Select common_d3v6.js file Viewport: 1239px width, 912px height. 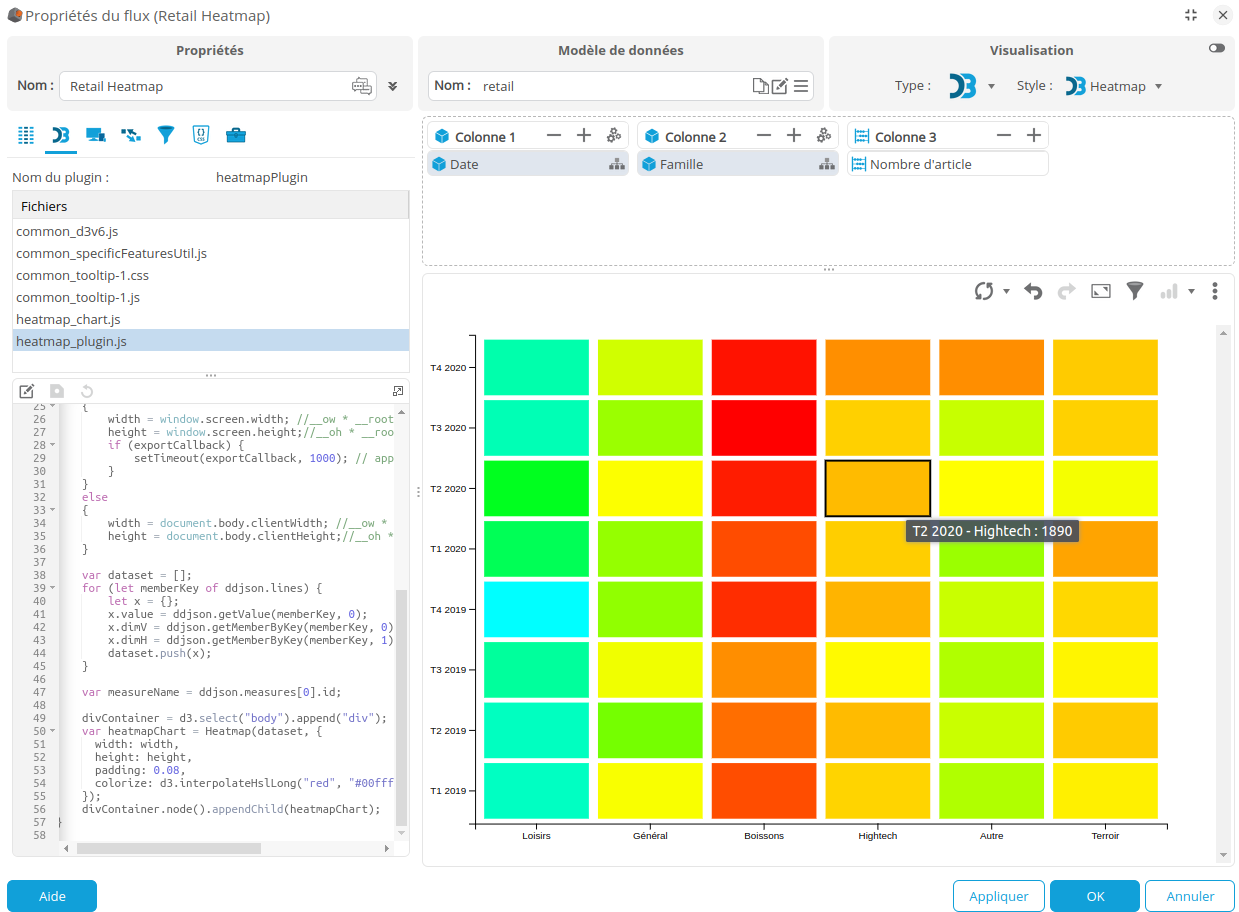pos(67,231)
